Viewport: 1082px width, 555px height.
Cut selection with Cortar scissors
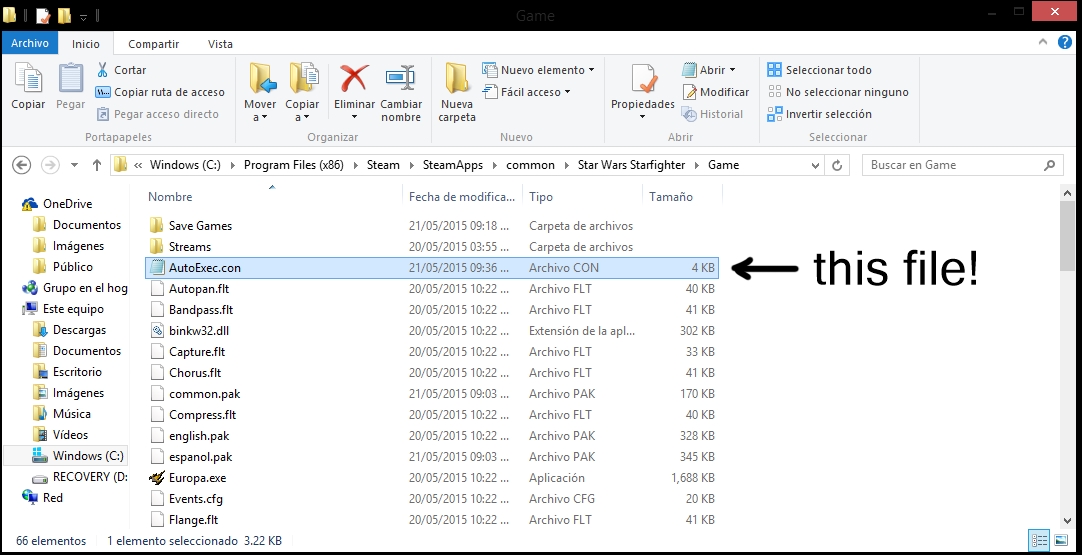point(121,70)
